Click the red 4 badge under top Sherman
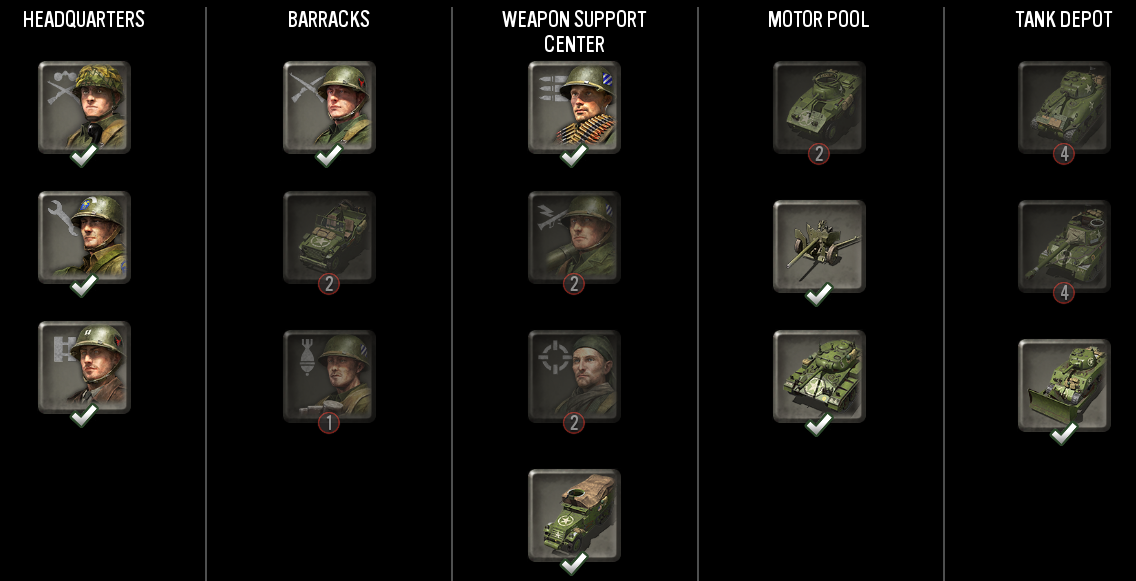The image size is (1136, 581). tap(1064, 154)
